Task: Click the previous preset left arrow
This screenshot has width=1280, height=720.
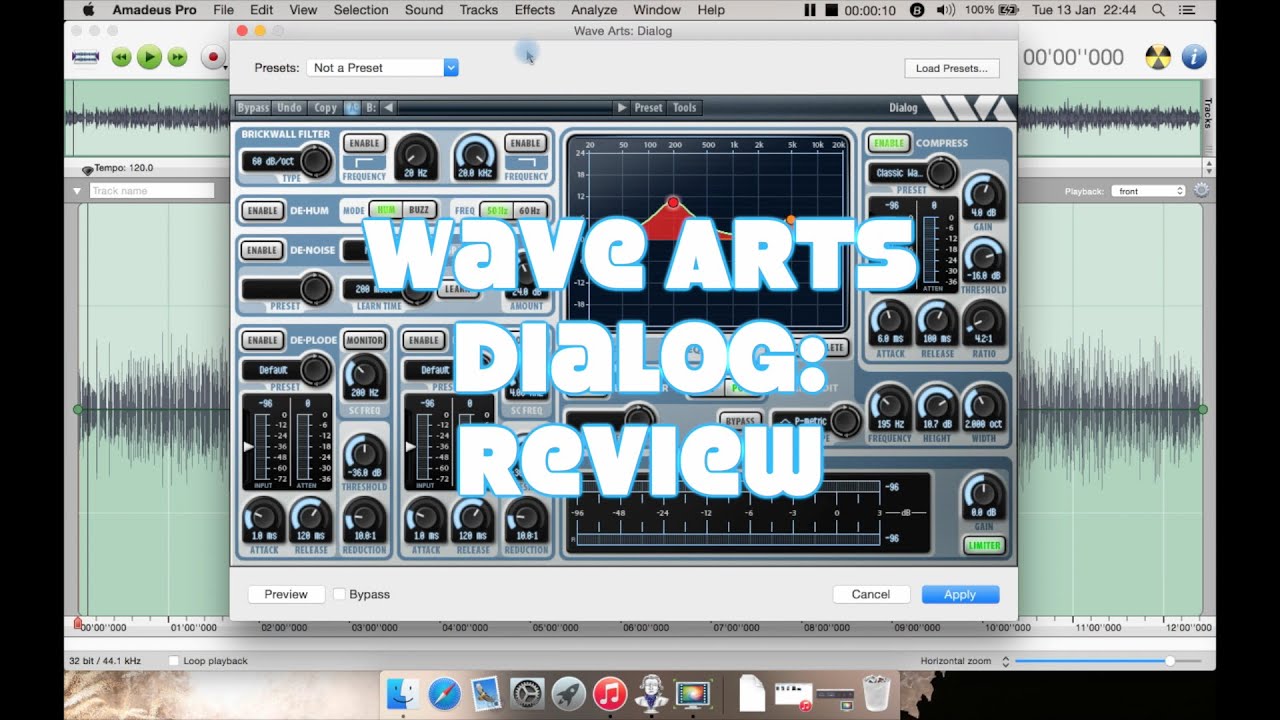Action: 388,108
